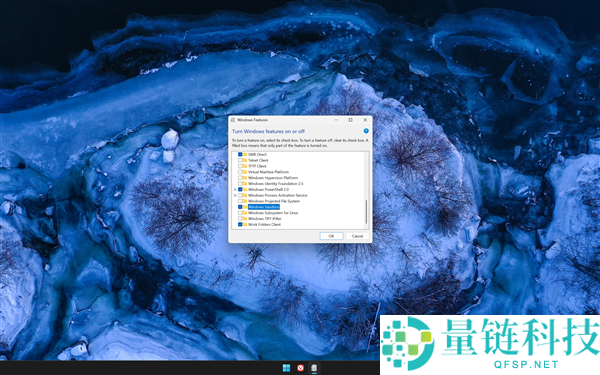Select the 'Windows Process Activation Service' label

click(277, 195)
